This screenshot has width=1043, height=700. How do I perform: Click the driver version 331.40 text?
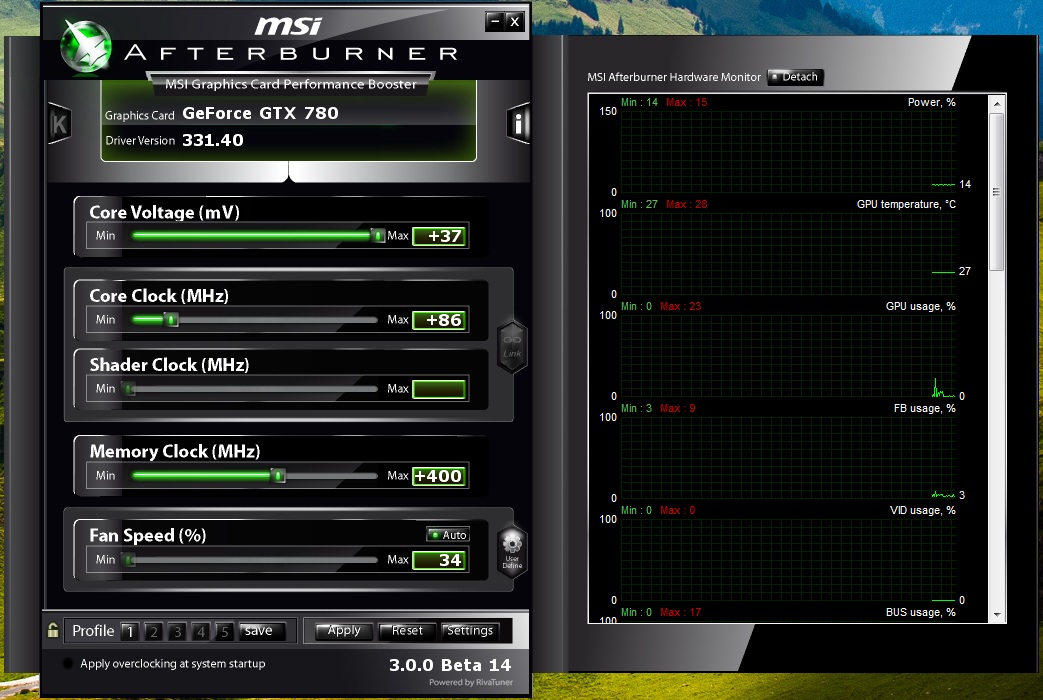click(213, 140)
